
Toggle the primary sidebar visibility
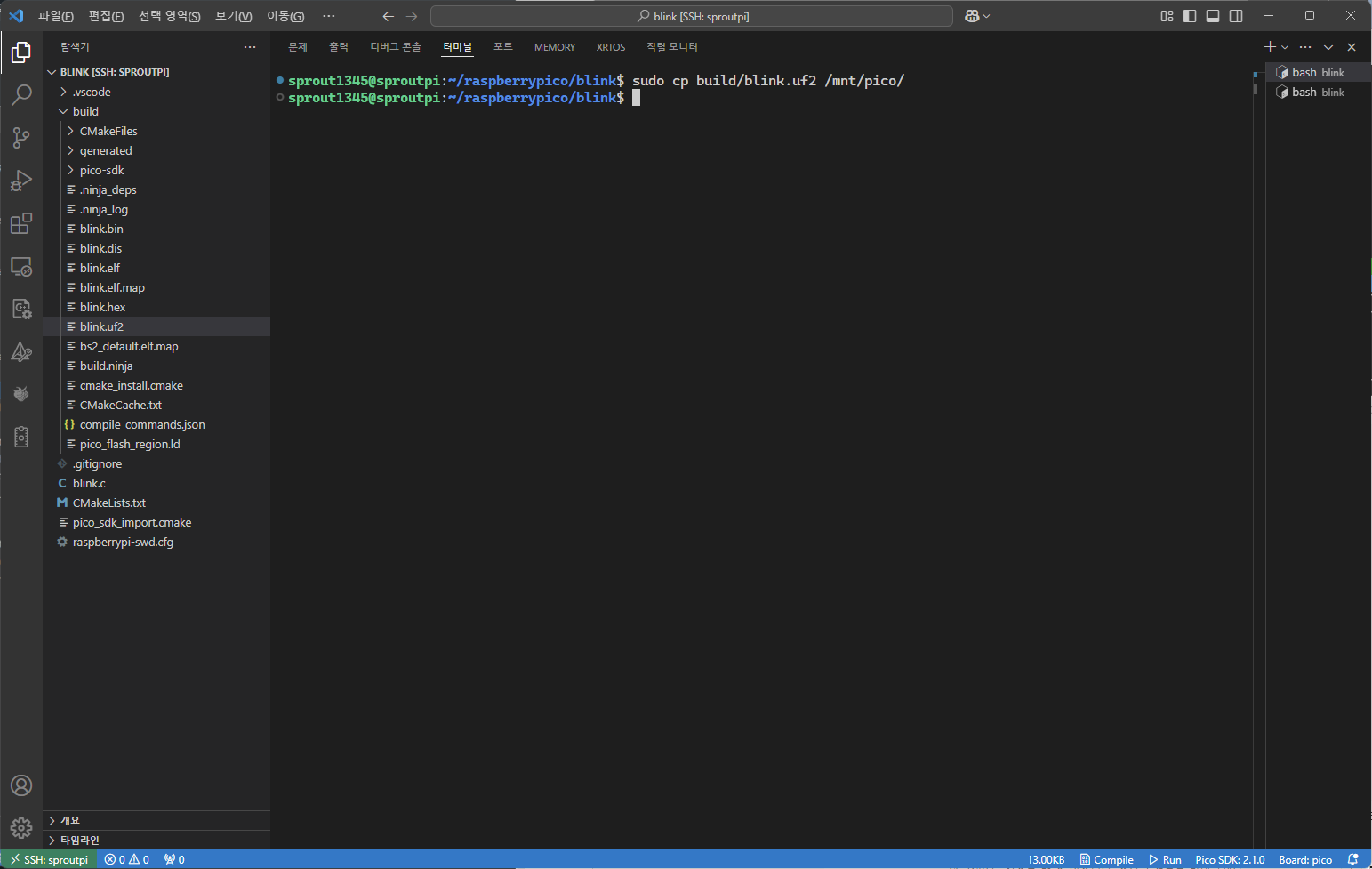coord(1190,16)
